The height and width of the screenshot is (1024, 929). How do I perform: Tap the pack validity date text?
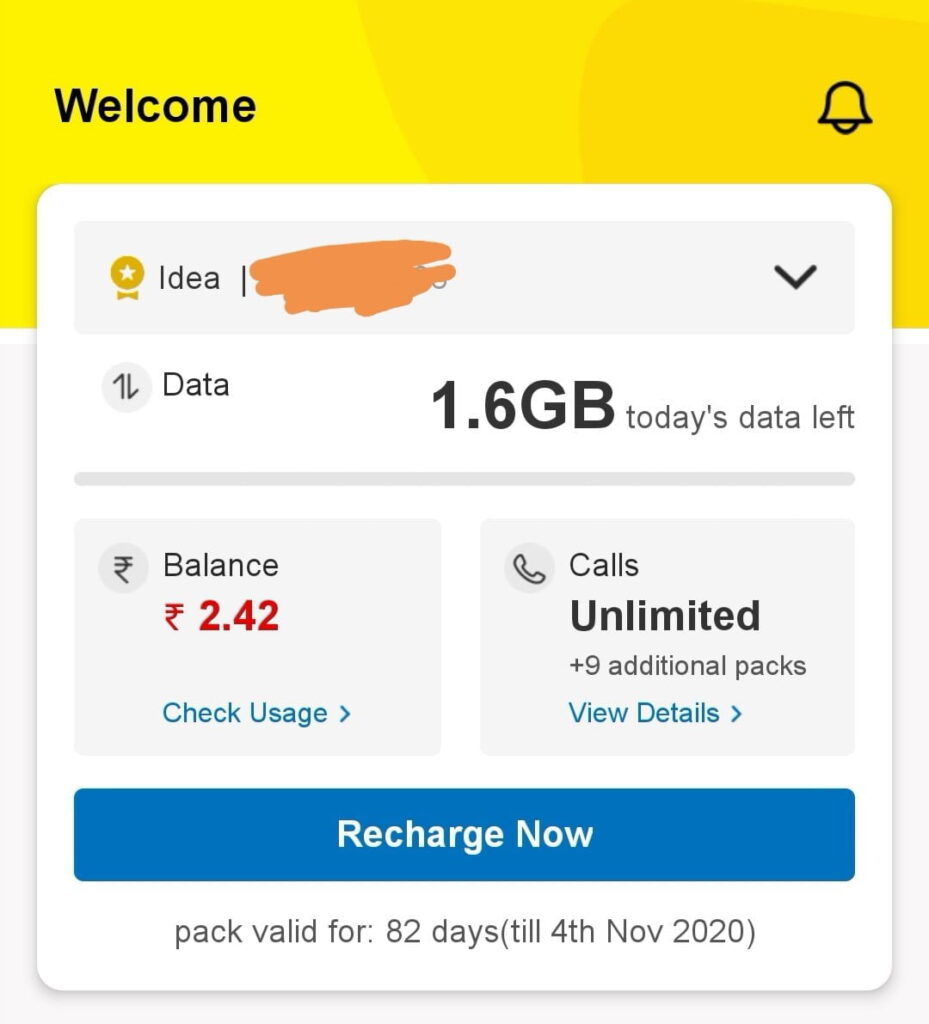click(464, 932)
